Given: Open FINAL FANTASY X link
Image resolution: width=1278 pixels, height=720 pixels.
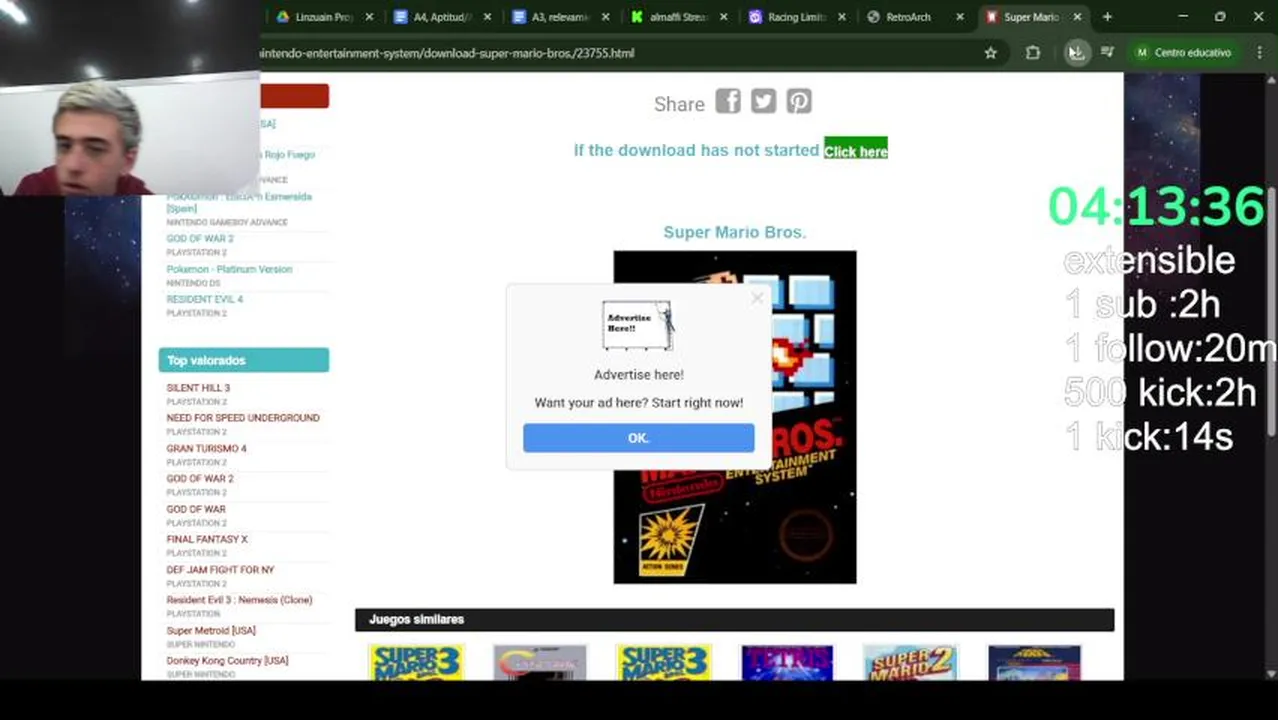Looking at the screenshot, I should click(207, 539).
